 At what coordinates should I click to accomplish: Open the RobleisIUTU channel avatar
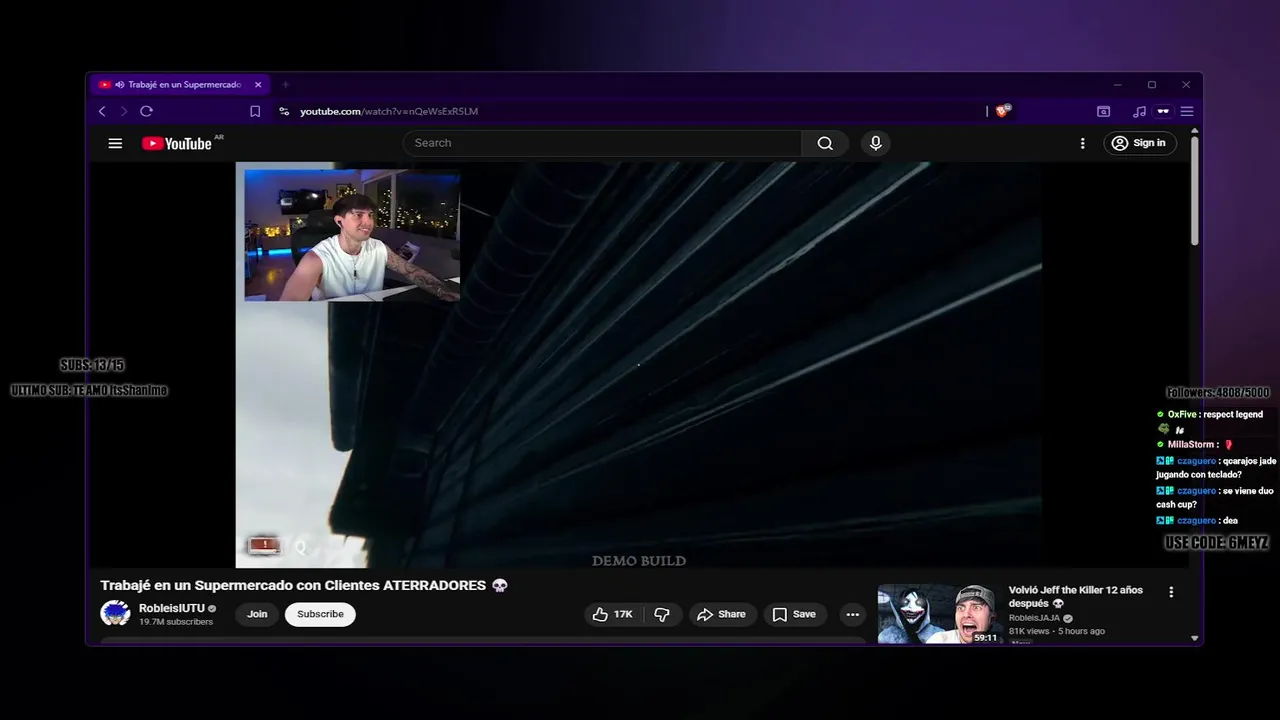pyautogui.click(x=115, y=613)
